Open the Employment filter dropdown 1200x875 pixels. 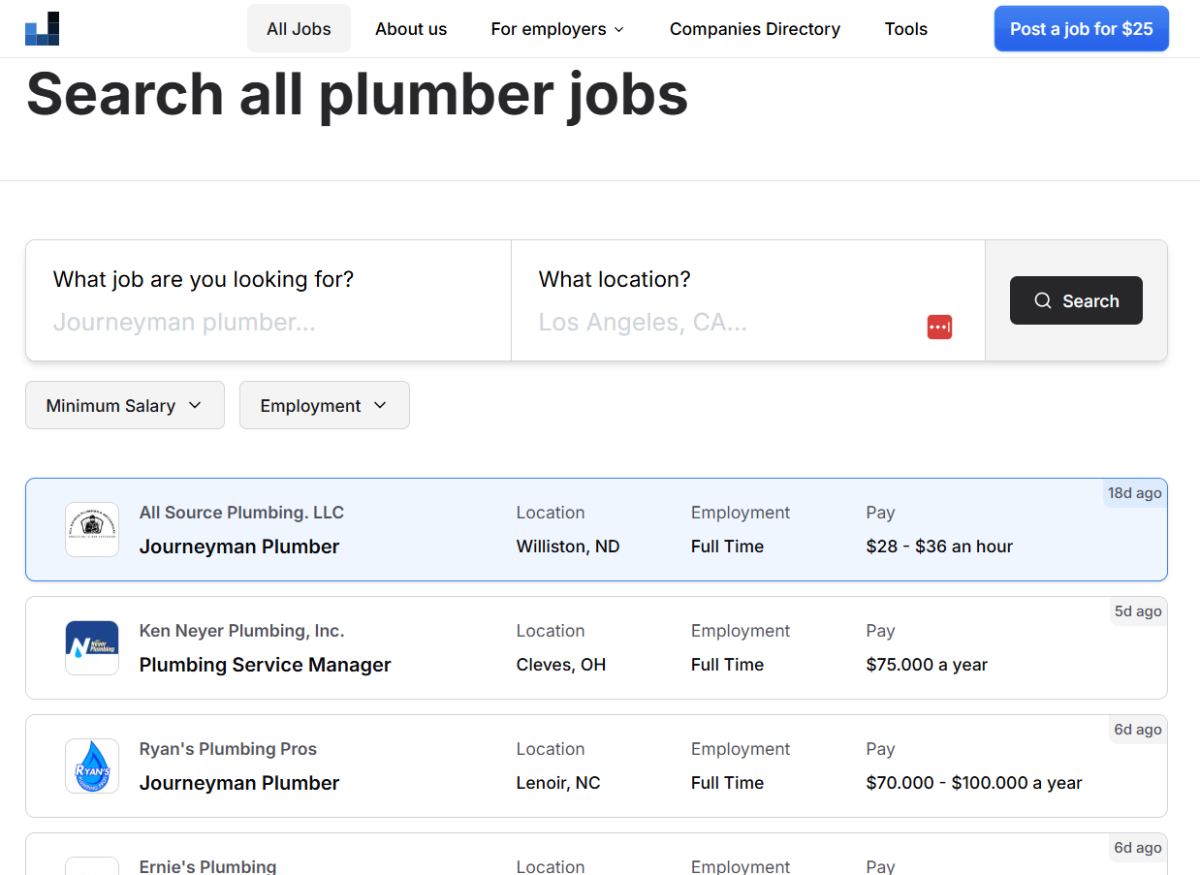tap(324, 405)
